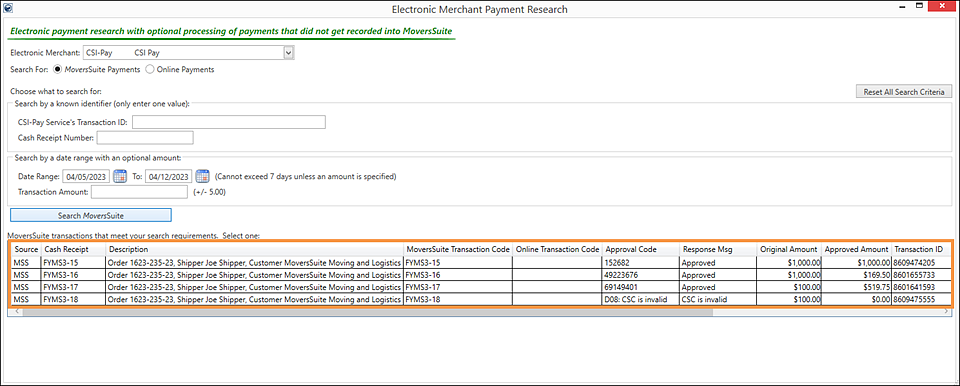
Task: Click the Search MoversSuite button
Action: tap(91, 215)
